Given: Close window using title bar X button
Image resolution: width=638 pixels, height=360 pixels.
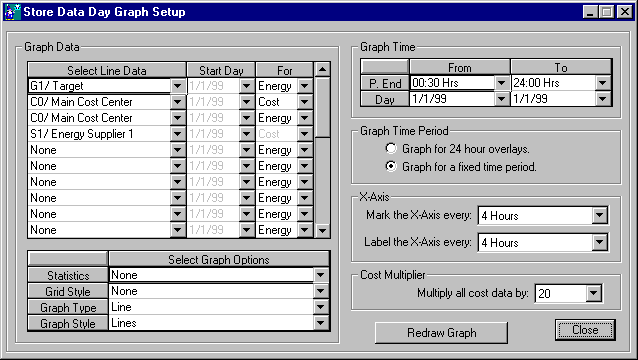Looking at the screenshot, I should pos(624,11).
